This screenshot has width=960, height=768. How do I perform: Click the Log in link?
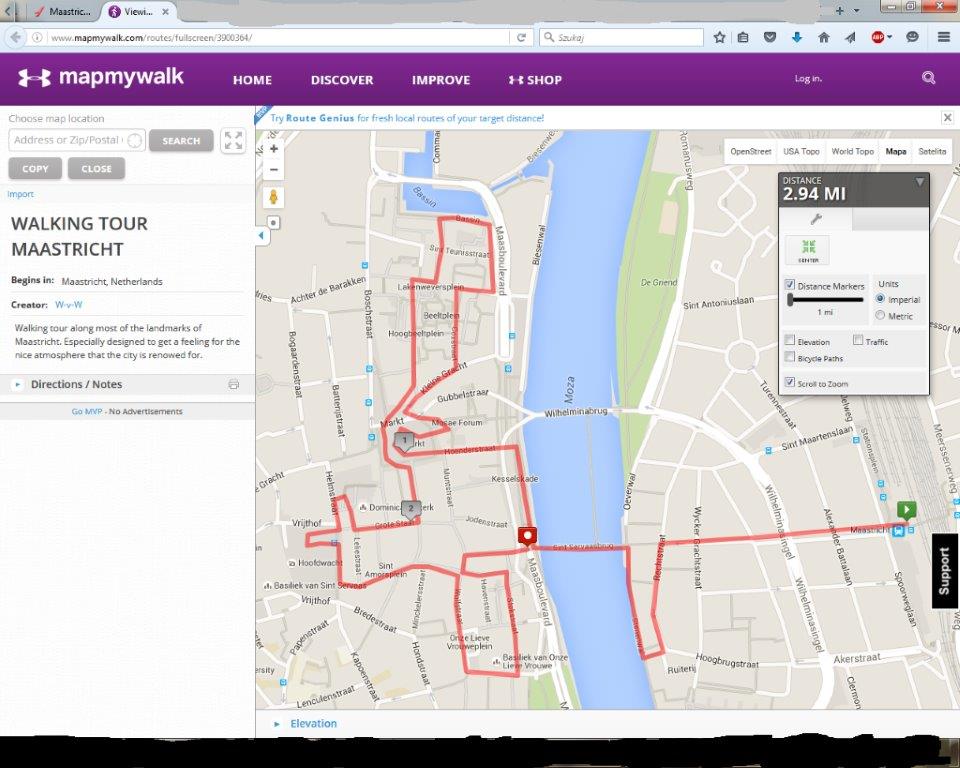(808, 78)
